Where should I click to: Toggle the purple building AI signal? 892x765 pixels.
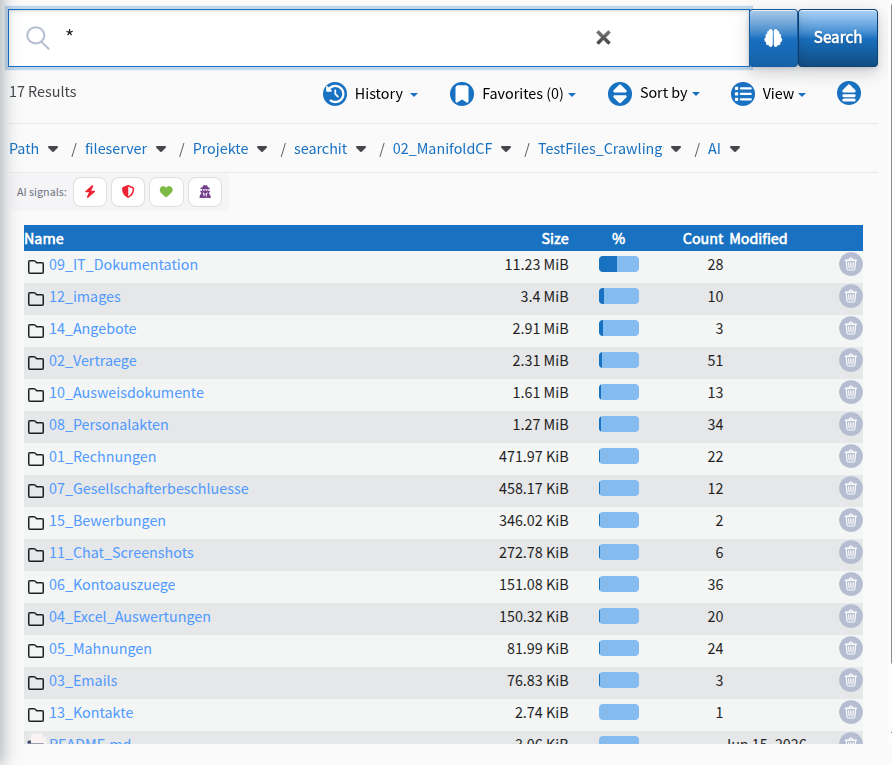(205, 192)
